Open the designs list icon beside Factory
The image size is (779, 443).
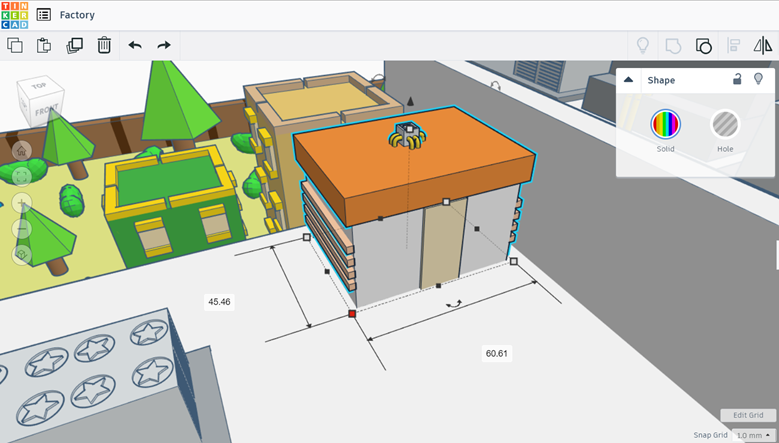(44, 15)
